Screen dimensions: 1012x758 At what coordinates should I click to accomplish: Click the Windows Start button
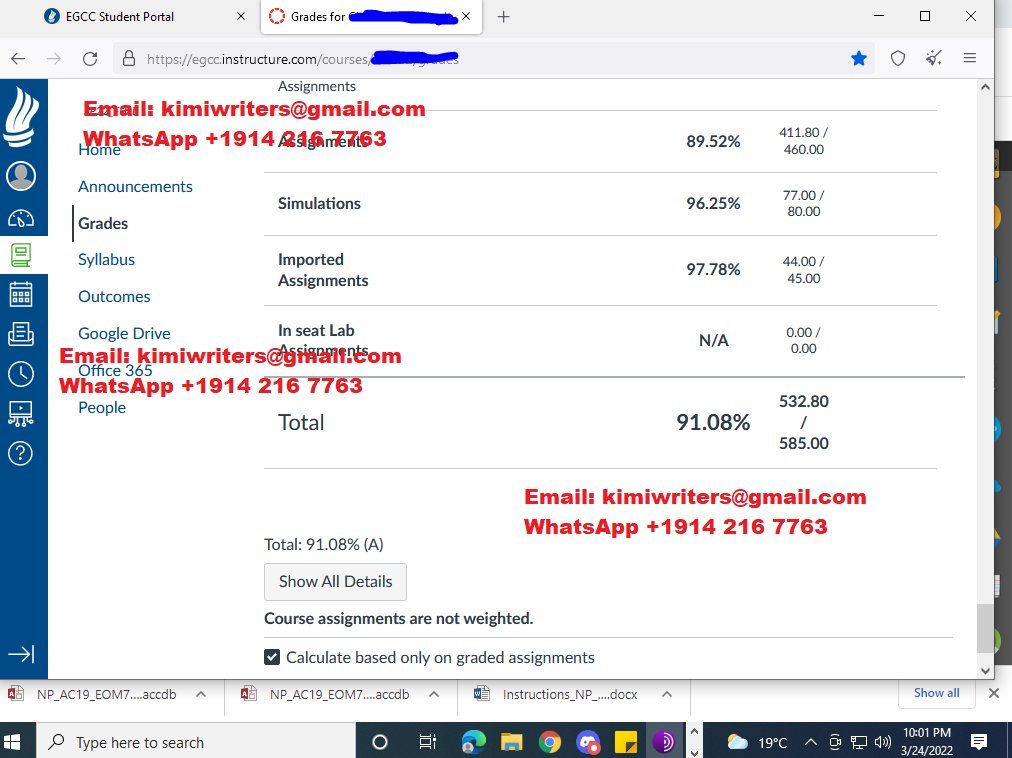point(13,742)
